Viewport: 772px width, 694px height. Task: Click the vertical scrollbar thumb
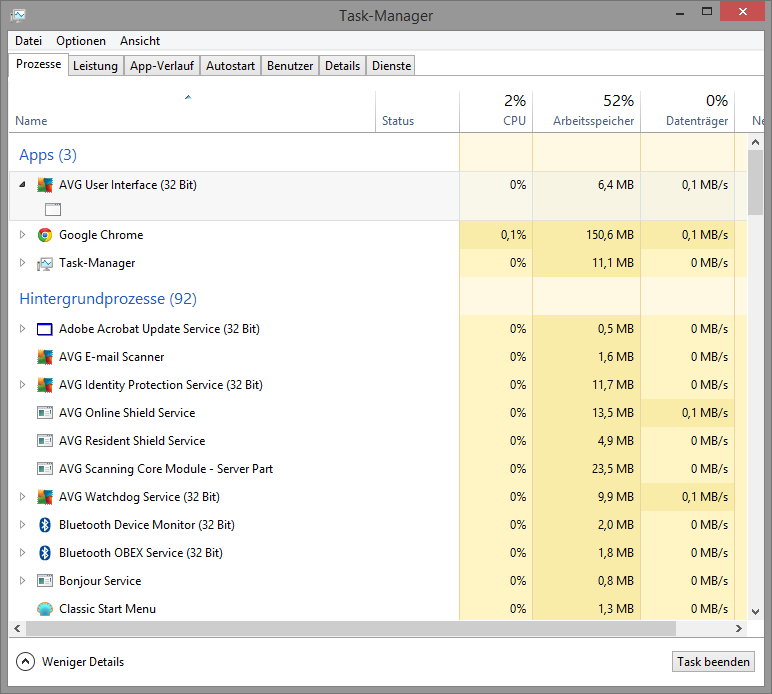tap(755, 183)
